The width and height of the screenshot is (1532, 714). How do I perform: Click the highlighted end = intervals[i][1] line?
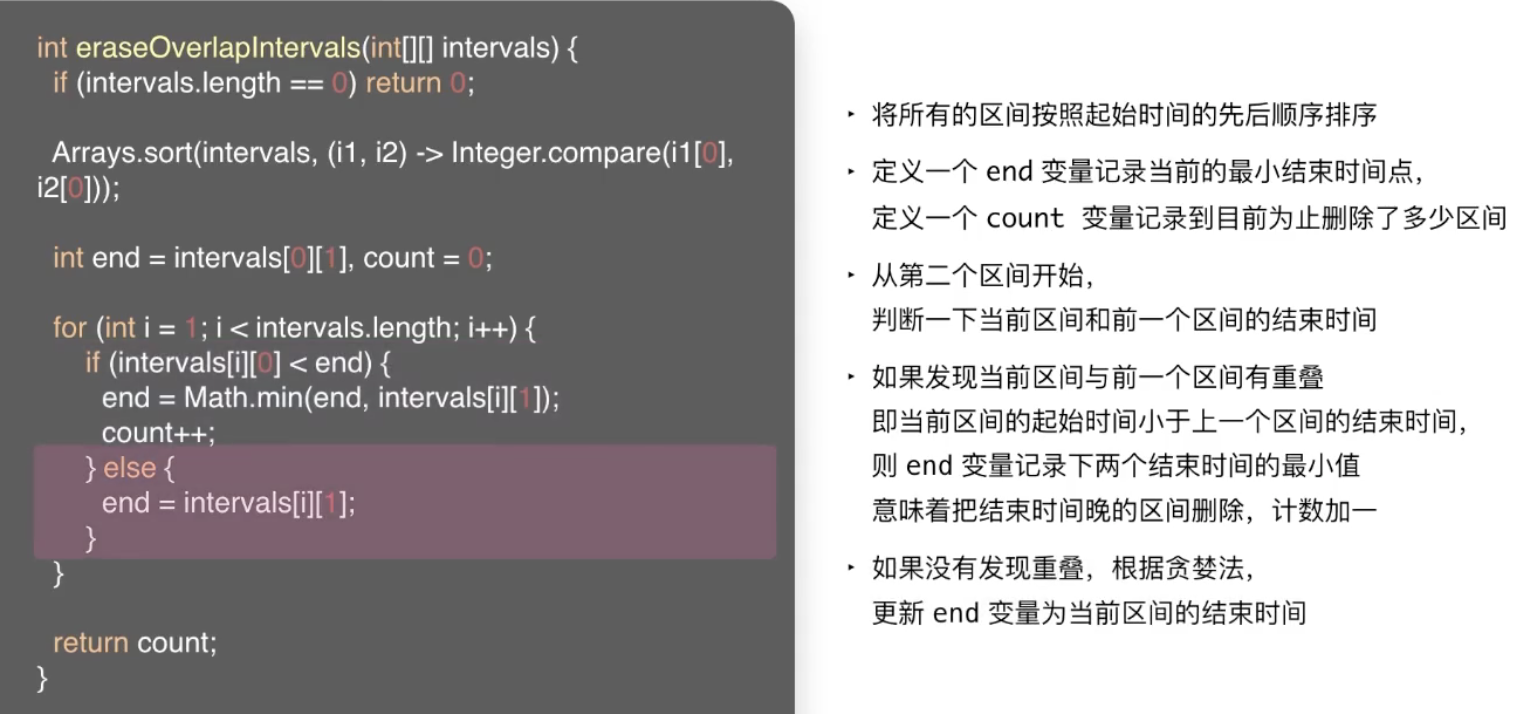(228, 502)
